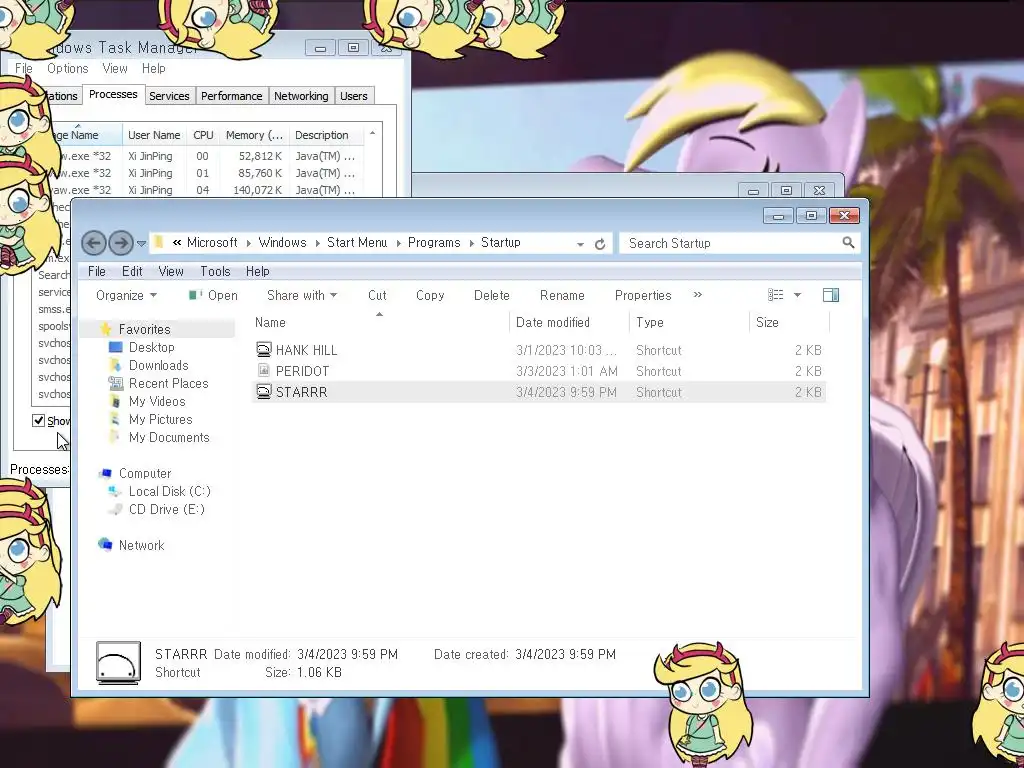Click Programs in the breadcrumb path
1024x768 pixels.
click(x=434, y=242)
